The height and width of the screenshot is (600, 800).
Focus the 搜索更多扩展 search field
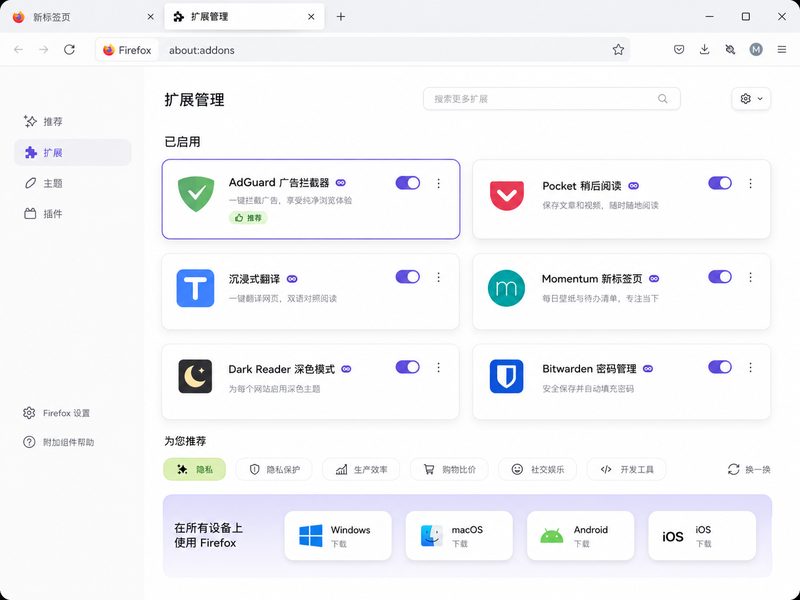pos(552,98)
